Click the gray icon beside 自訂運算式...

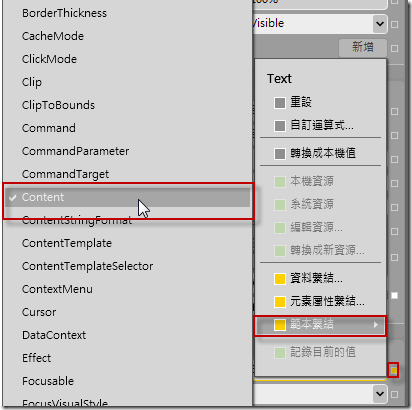click(x=280, y=126)
